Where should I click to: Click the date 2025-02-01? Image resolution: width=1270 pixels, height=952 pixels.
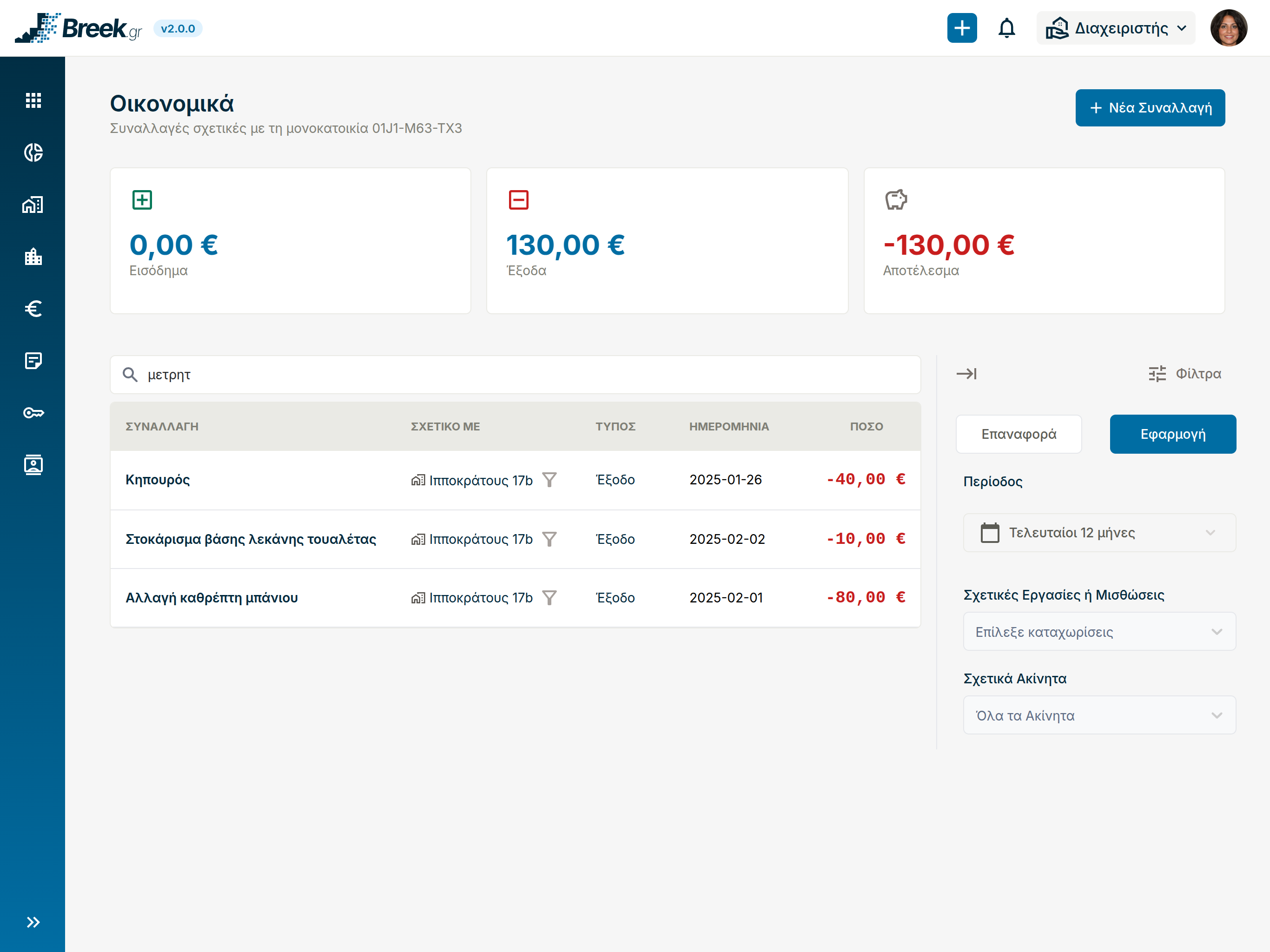(x=726, y=598)
